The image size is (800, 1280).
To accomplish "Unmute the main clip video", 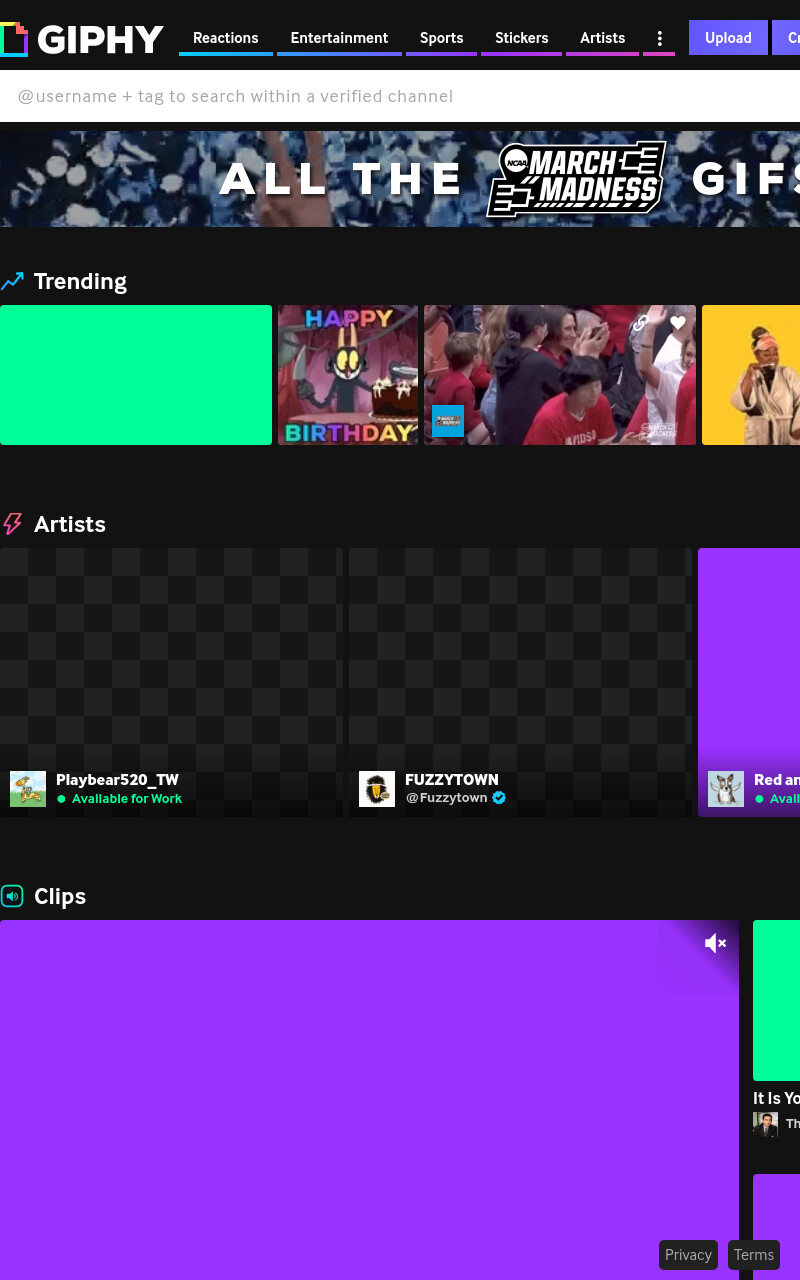I will [x=715, y=943].
